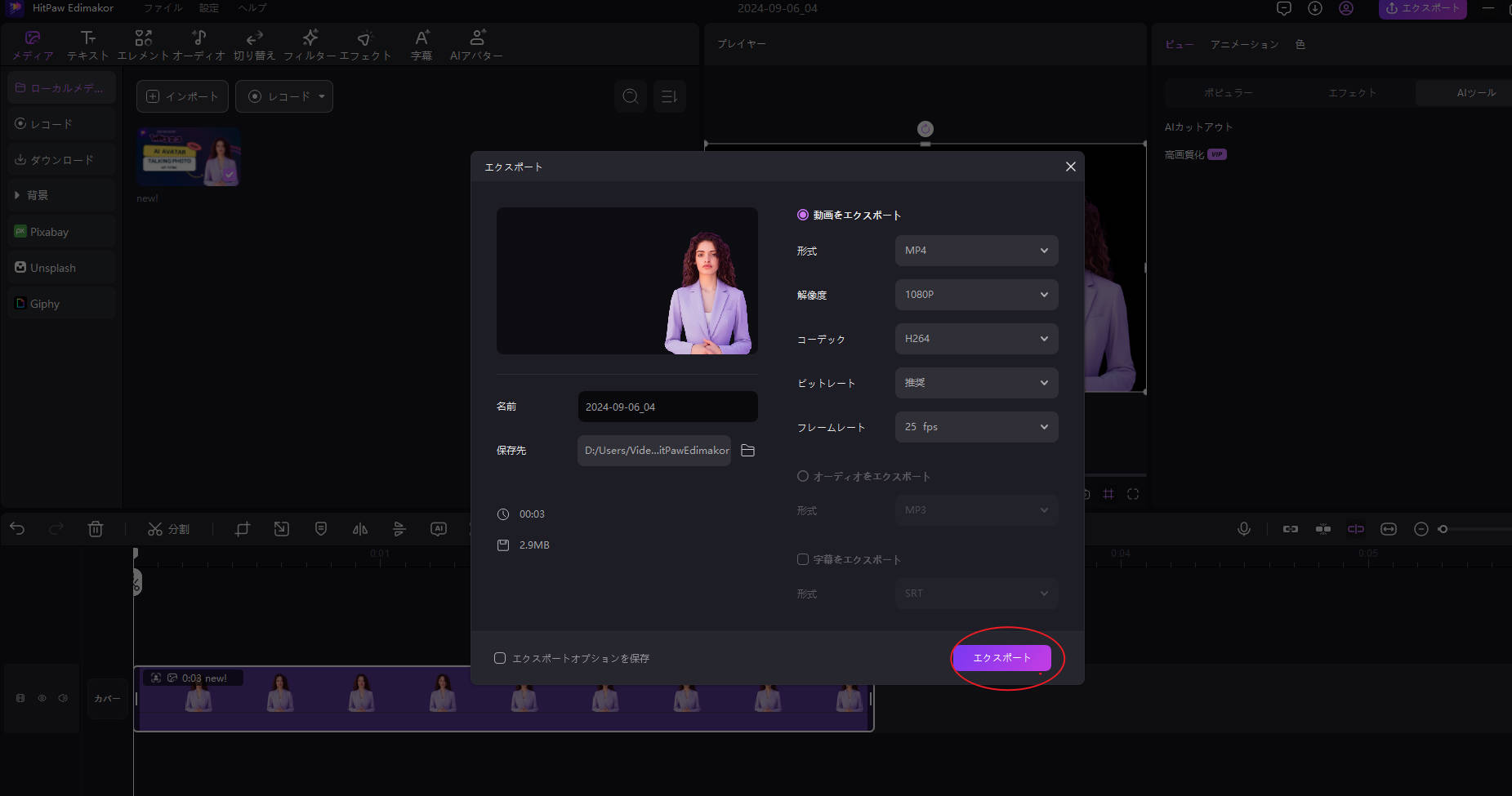1512x796 pixels.
Task: Toggle the link-clips chain icon in timeline toolbar
Action: [1291, 529]
